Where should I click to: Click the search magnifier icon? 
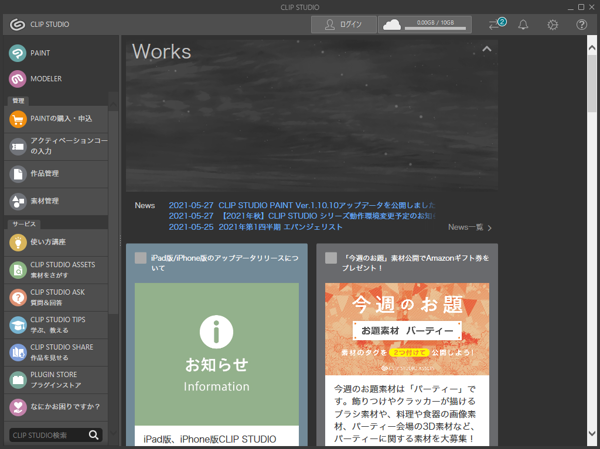[x=94, y=435]
